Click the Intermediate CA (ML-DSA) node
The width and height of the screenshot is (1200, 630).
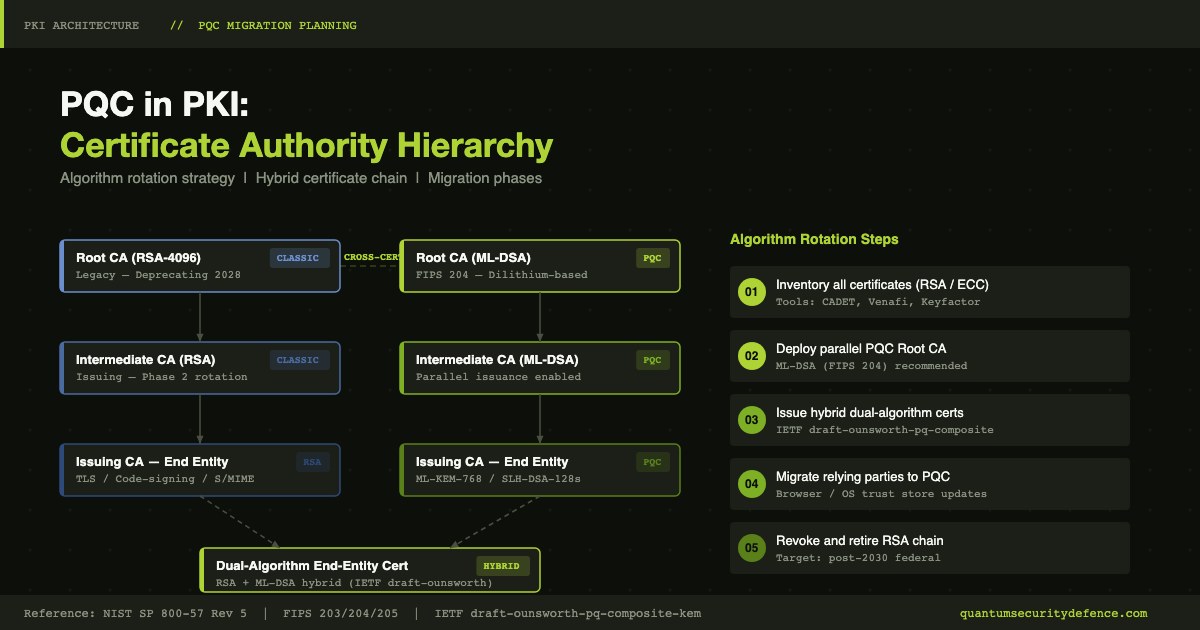(540, 368)
